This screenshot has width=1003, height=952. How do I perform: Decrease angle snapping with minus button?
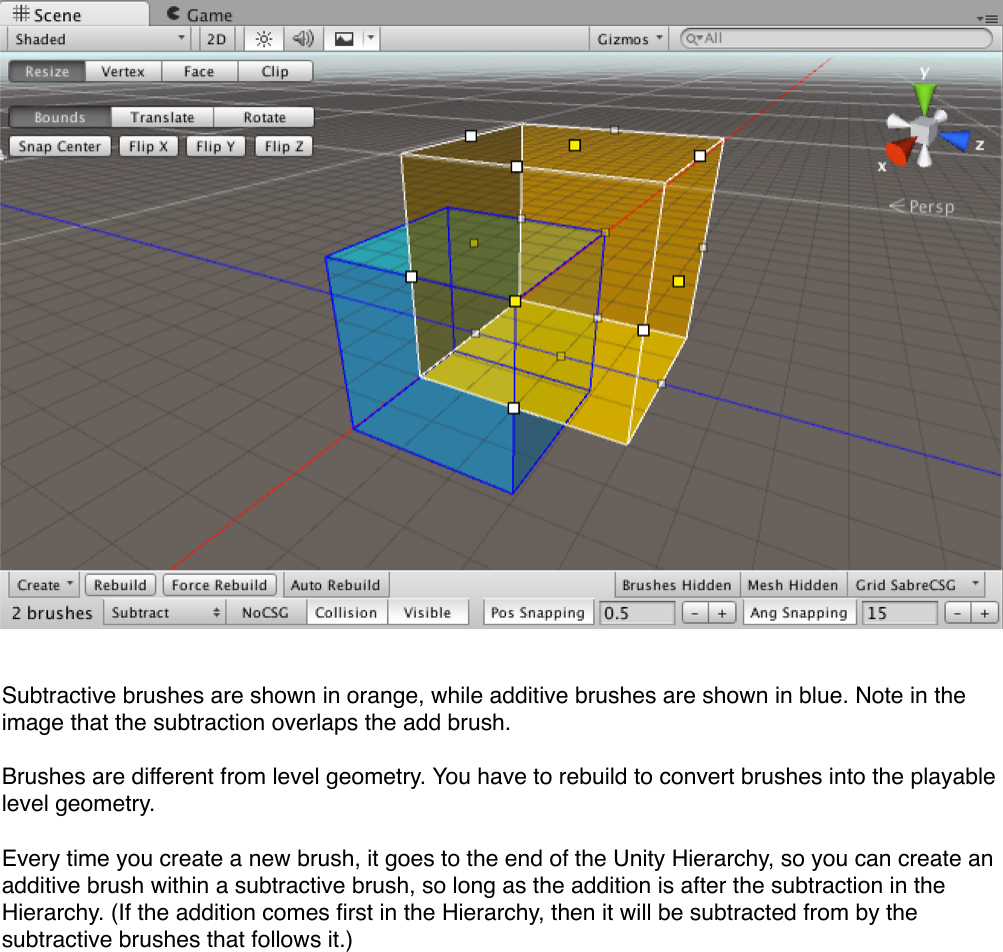click(x=958, y=613)
